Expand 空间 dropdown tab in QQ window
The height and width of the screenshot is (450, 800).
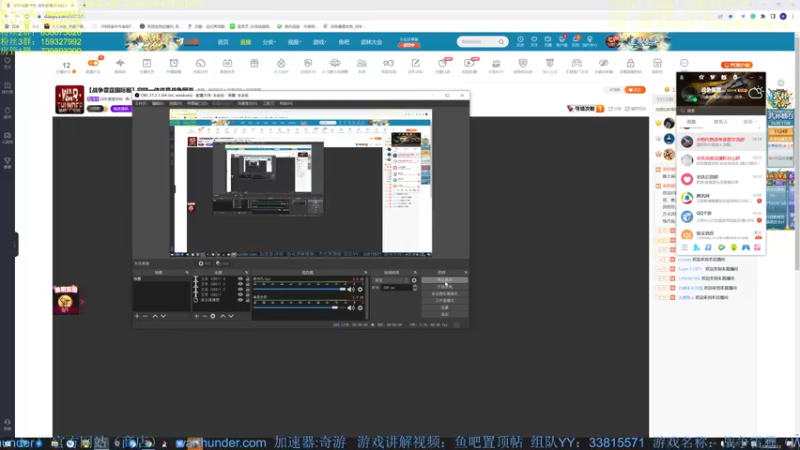click(x=749, y=122)
